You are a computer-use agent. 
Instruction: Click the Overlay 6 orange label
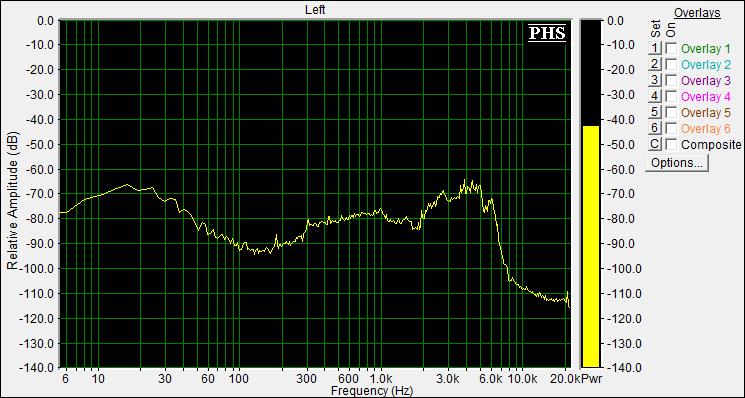706,129
